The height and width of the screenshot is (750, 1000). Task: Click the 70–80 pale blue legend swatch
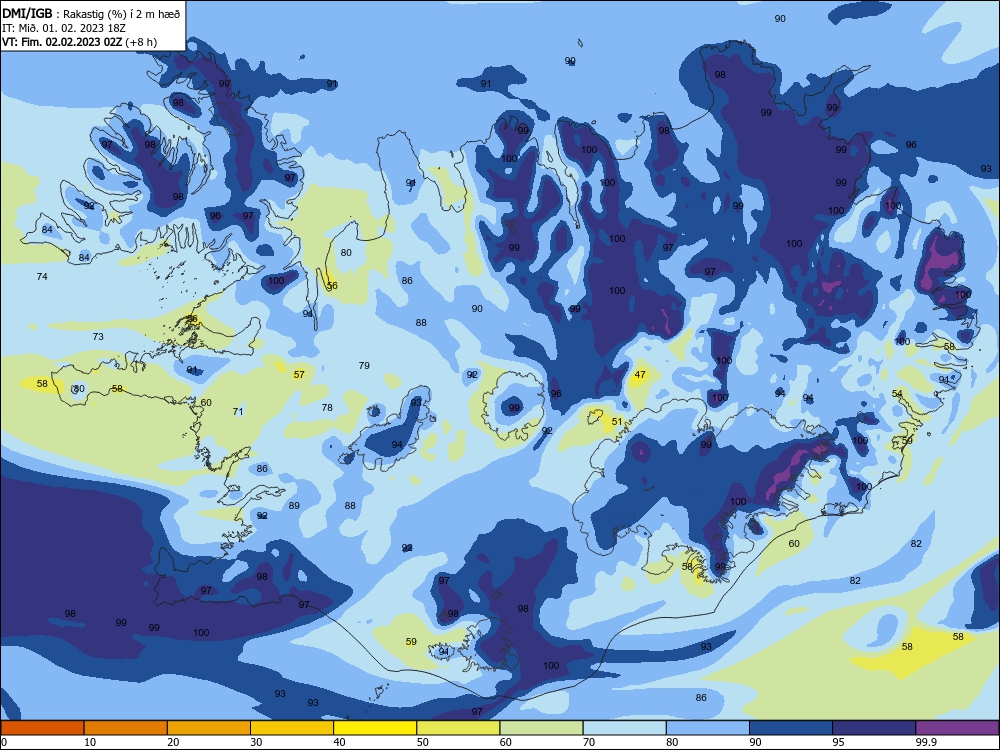pos(624,728)
